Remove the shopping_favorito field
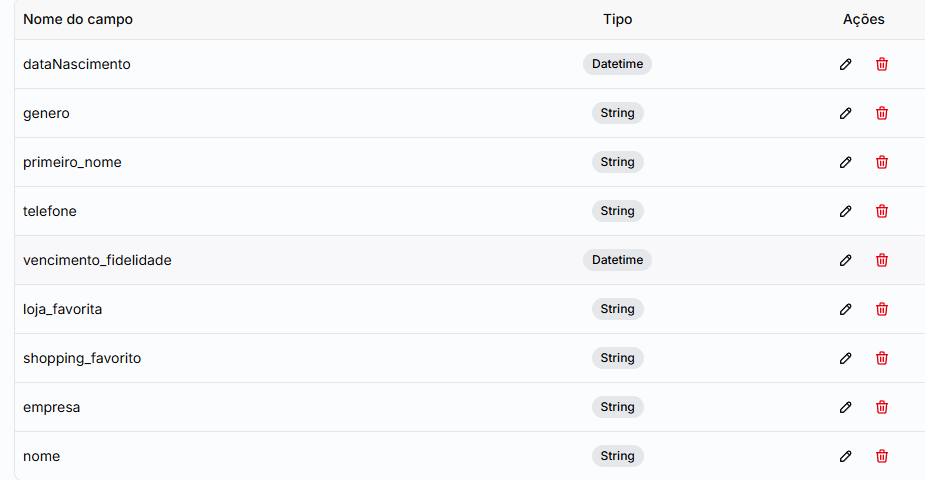This screenshot has width=925, height=480. 882,358
